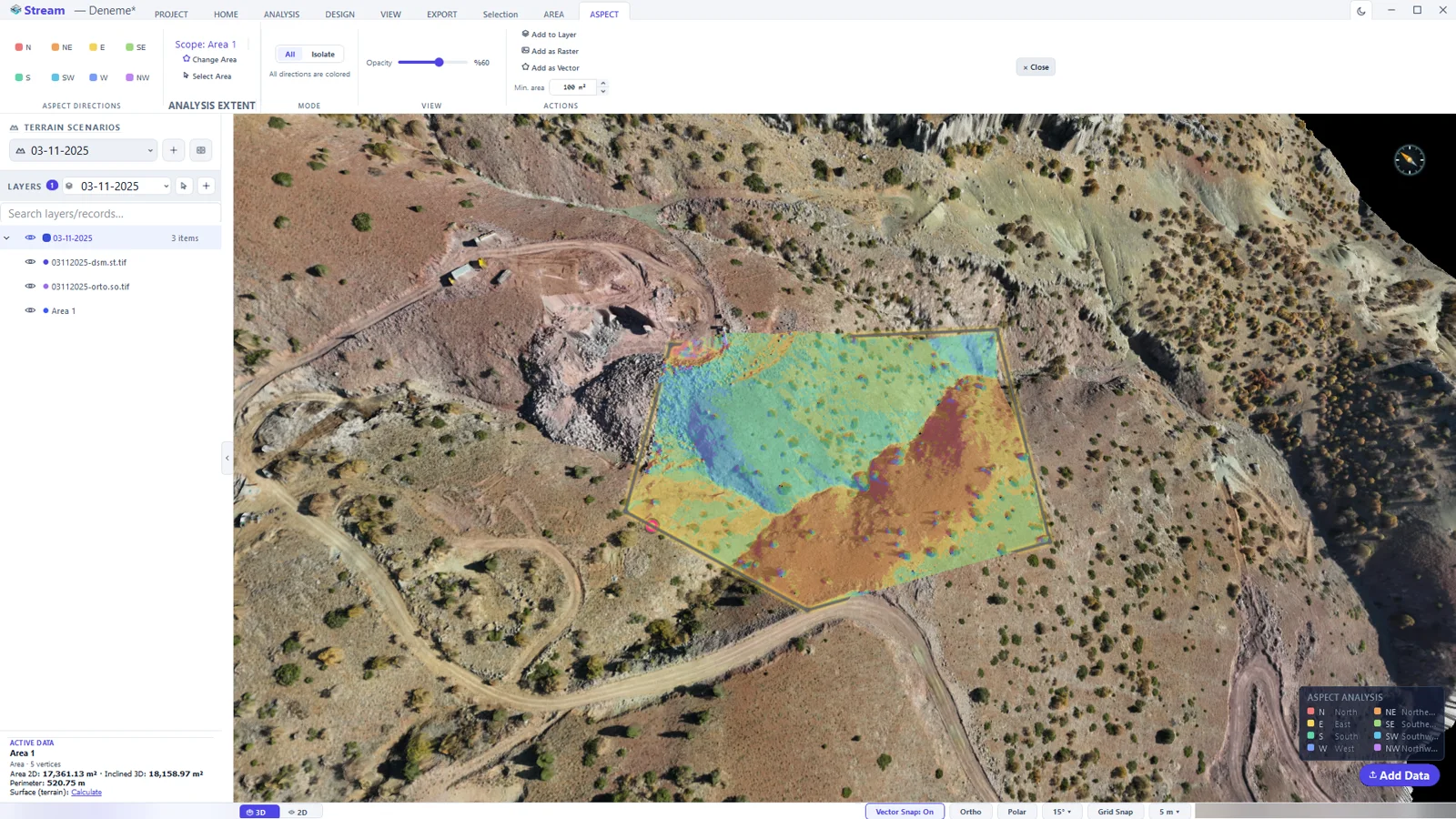Switch to 2D view mode
Viewport: 1456px width, 819px height.
(x=298, y=812)
